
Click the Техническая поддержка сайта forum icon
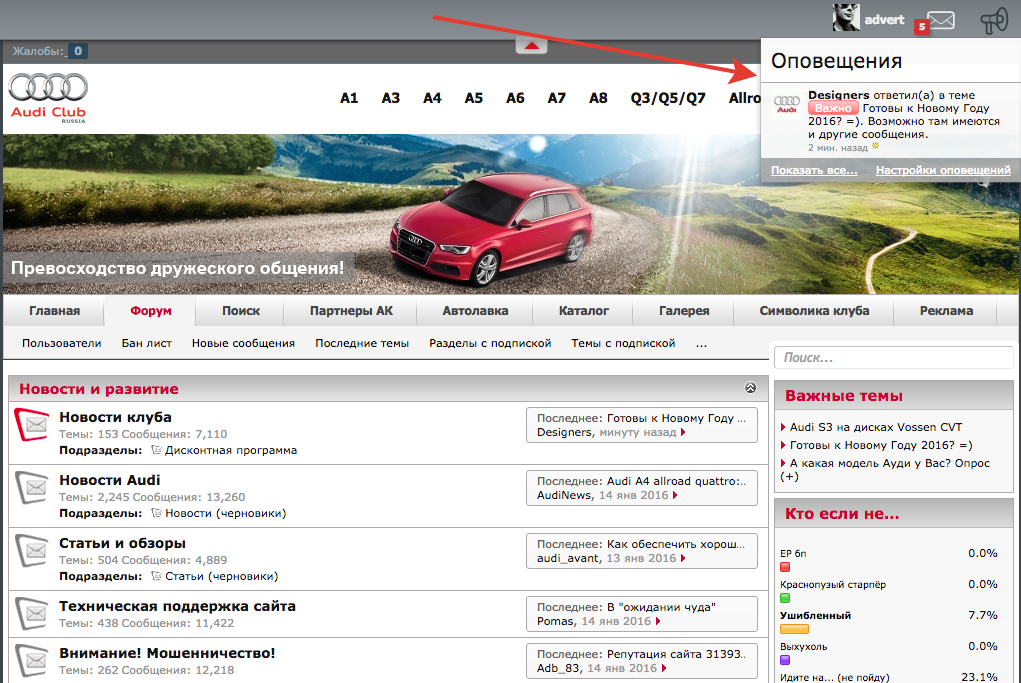(33, 613)
